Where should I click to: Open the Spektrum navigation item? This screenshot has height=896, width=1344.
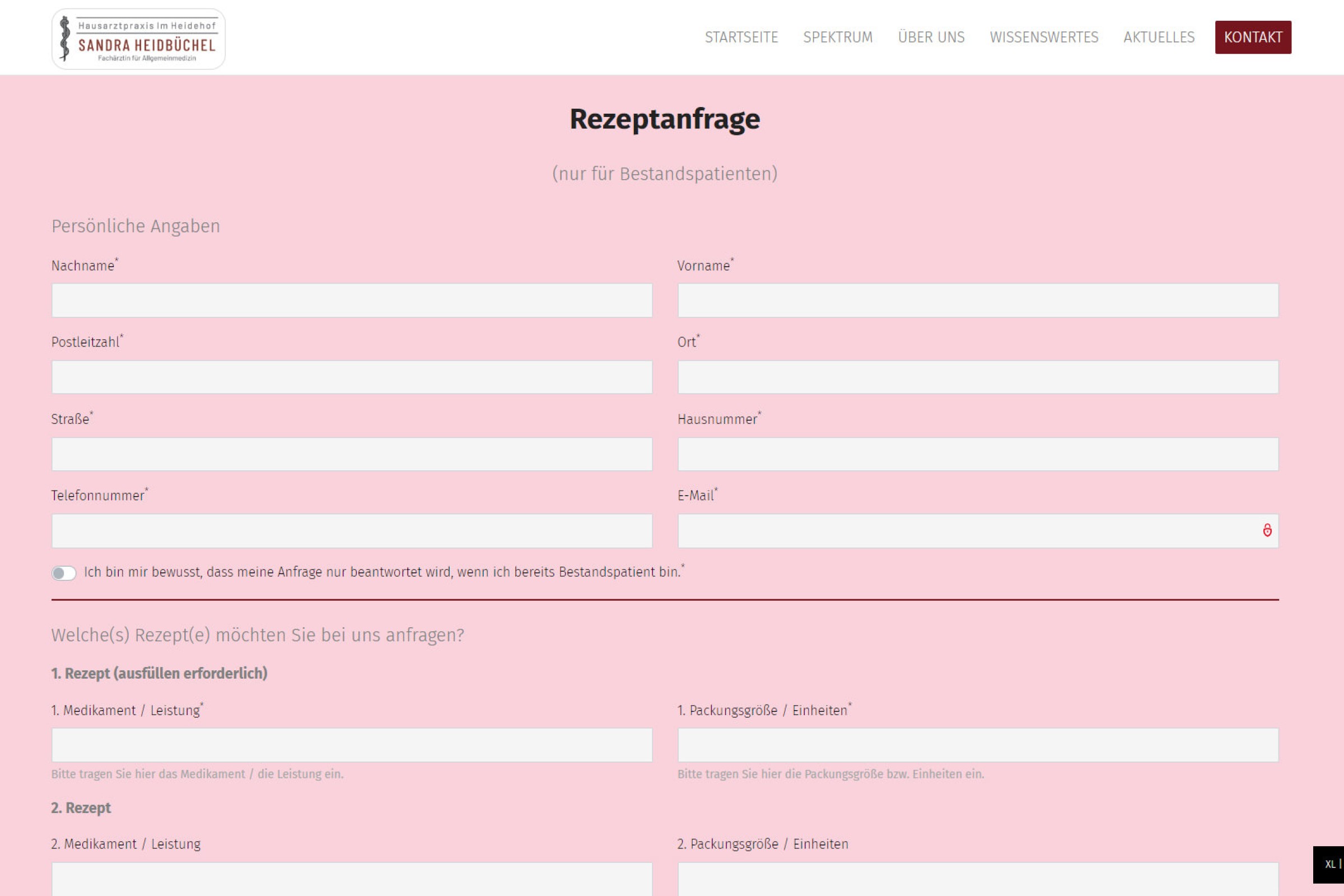(x=838, y=37)
